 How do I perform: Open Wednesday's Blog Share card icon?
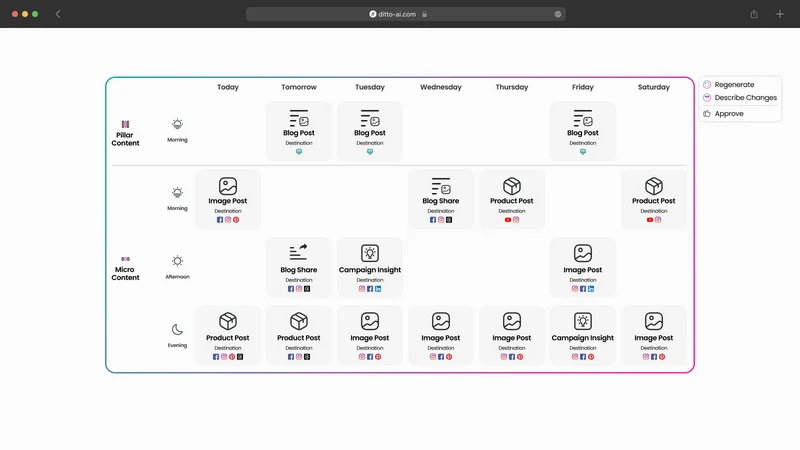(x=441, y=186)
